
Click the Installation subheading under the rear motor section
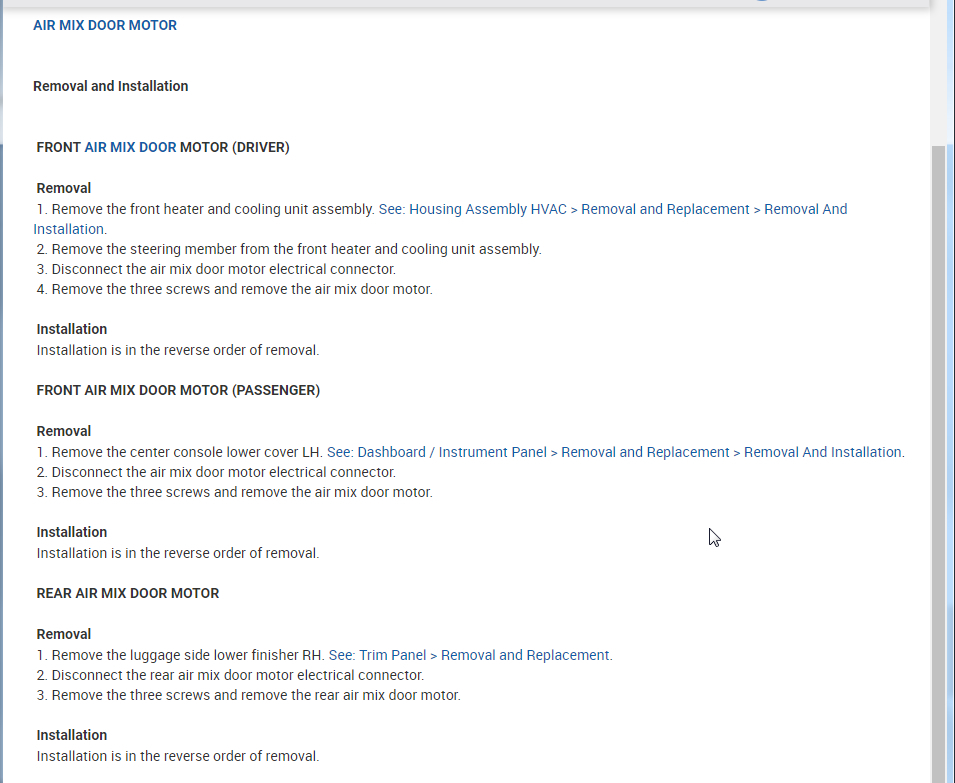pos(72,735)
